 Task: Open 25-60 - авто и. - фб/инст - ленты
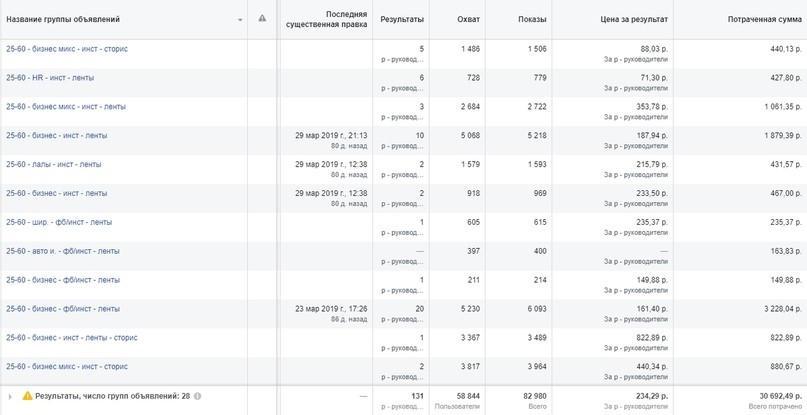click(63, 251)
